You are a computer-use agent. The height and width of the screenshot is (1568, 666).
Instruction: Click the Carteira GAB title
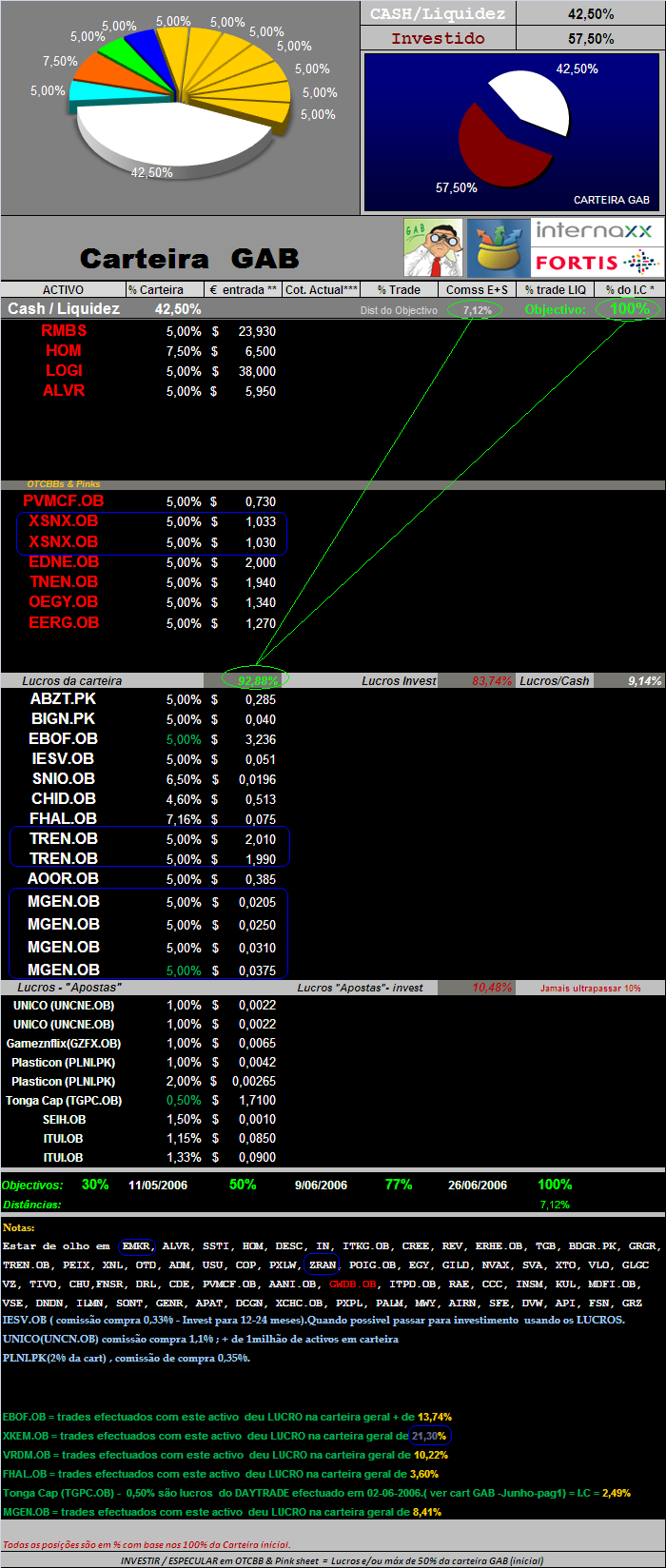(189, 258)
